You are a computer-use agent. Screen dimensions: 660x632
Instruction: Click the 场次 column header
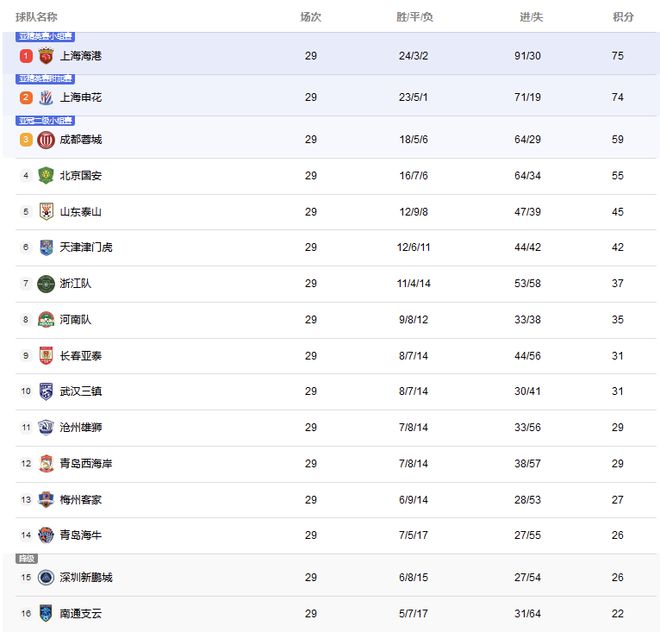[311, 17]
